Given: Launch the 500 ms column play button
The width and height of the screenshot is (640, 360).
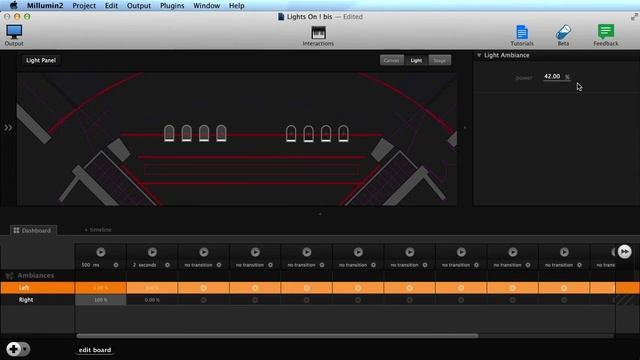Looking at the screenshot, I should coord(101,252).
